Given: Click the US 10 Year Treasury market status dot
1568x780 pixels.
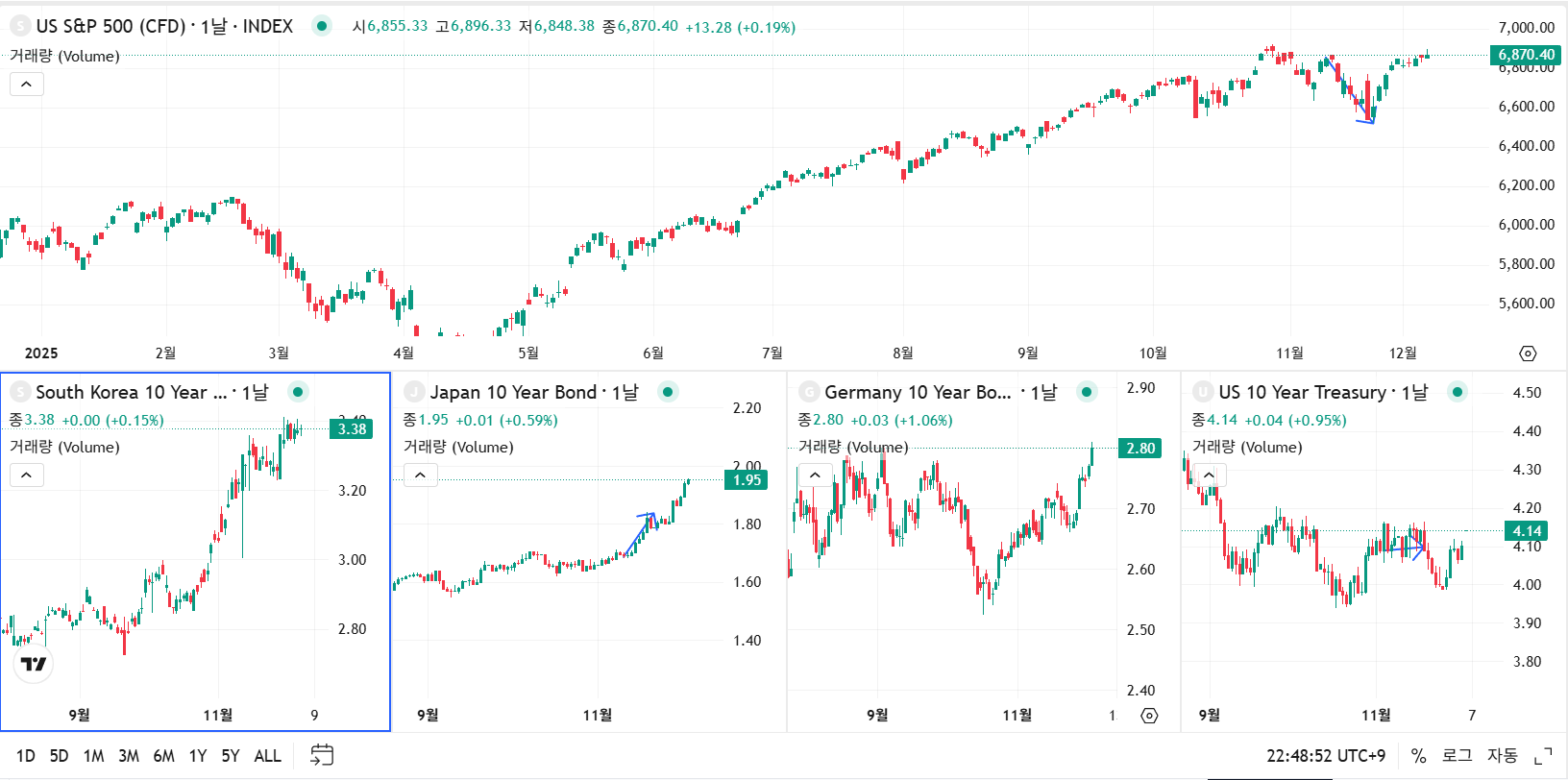Looking at the screenshot, I should 1458,392.
